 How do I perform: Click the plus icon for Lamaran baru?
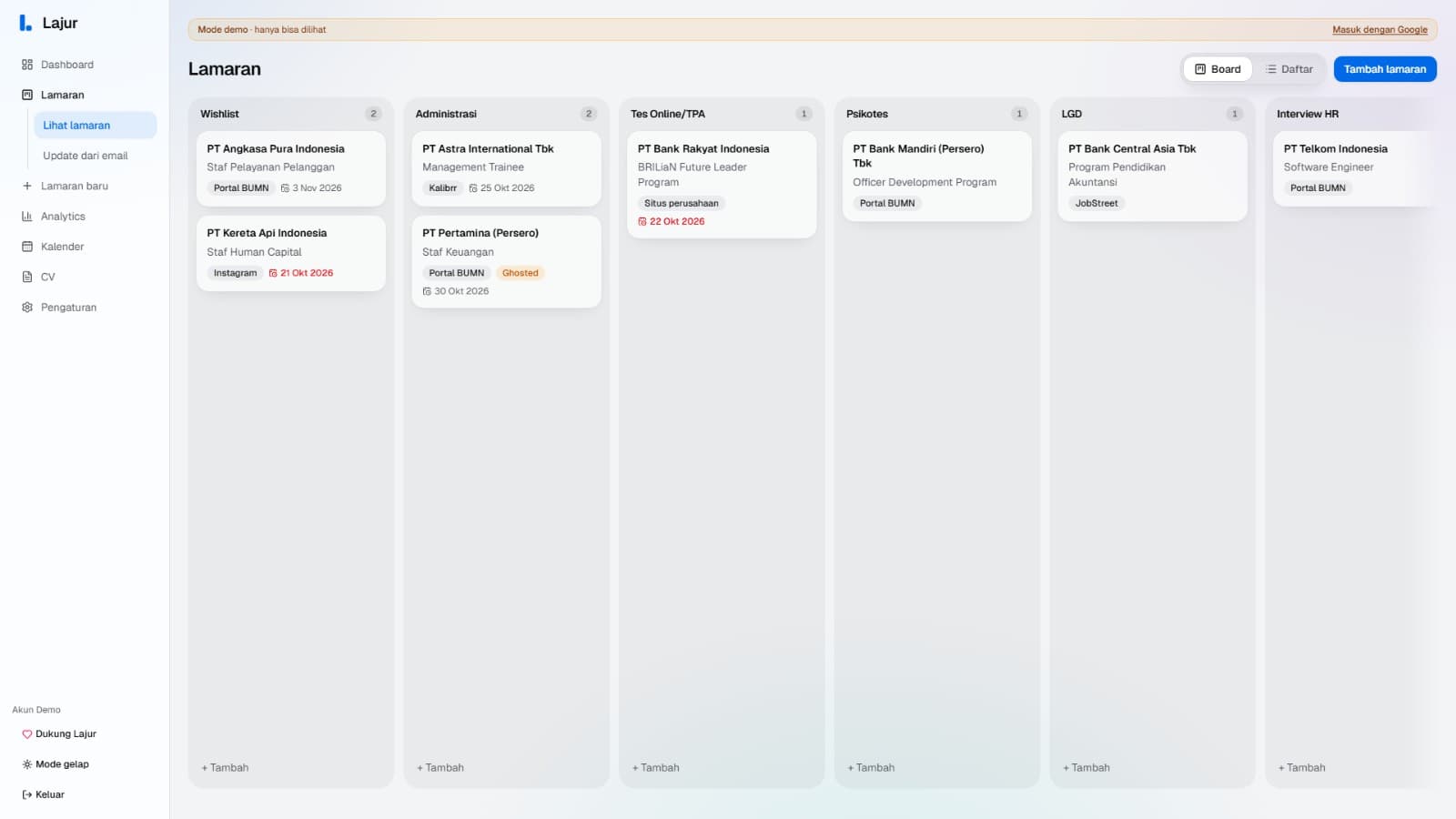(27, 186)
